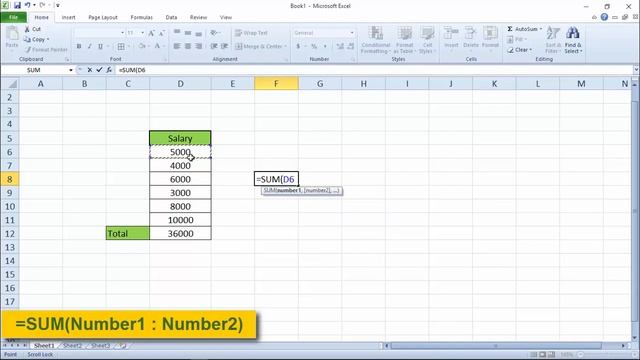
Task: Click the formula Enter checkmark
Action: coord(99,70)
